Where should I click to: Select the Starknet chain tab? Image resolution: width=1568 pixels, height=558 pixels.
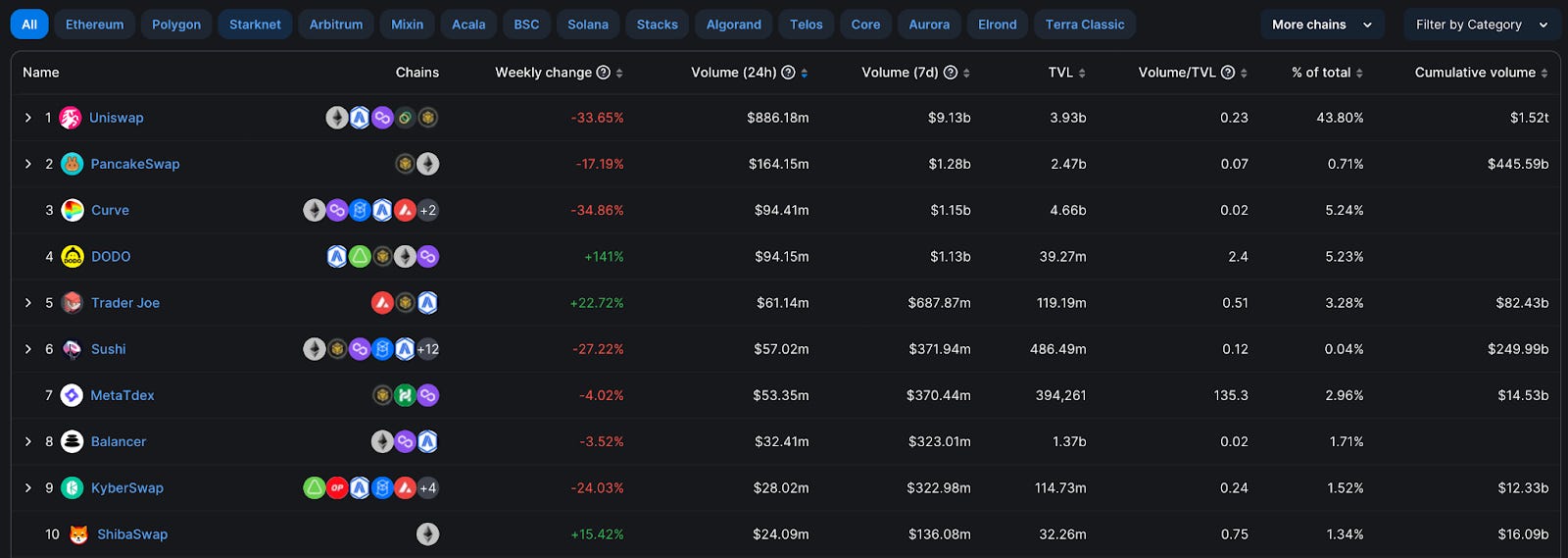coord(255,25)
